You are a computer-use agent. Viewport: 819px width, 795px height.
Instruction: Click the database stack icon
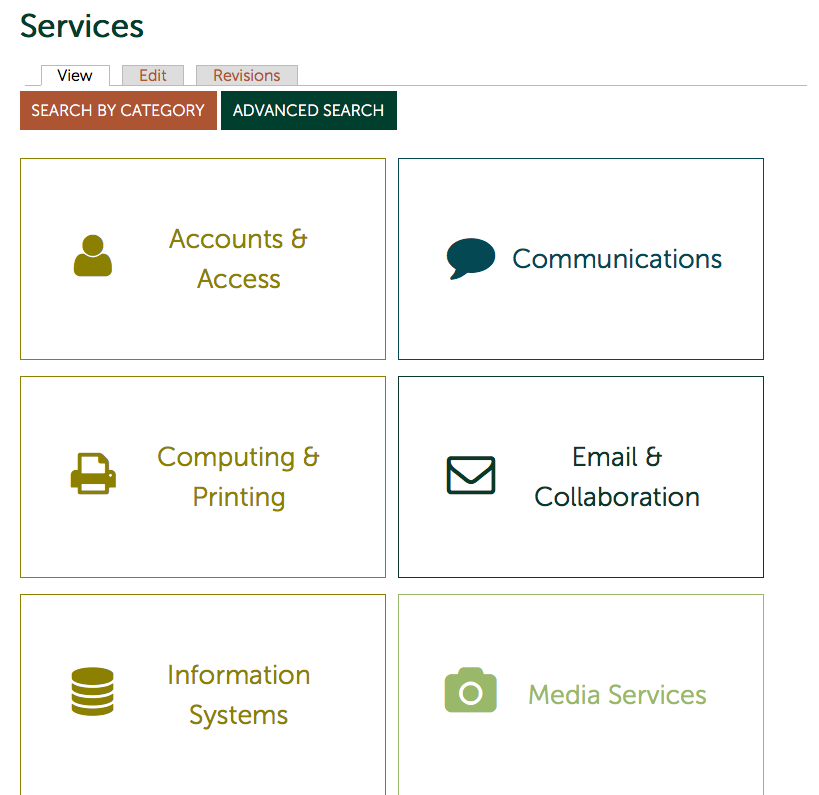coord(93,692)
